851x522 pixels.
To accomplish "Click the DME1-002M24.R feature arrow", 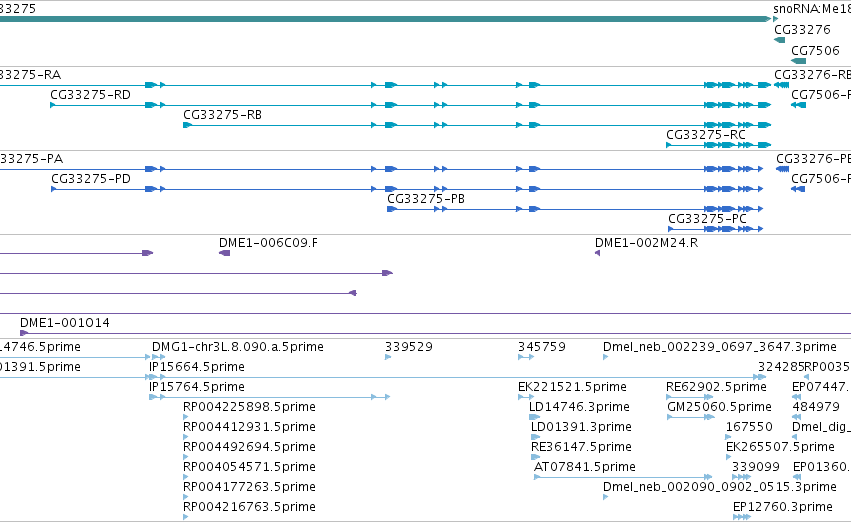I will (597, 253).
